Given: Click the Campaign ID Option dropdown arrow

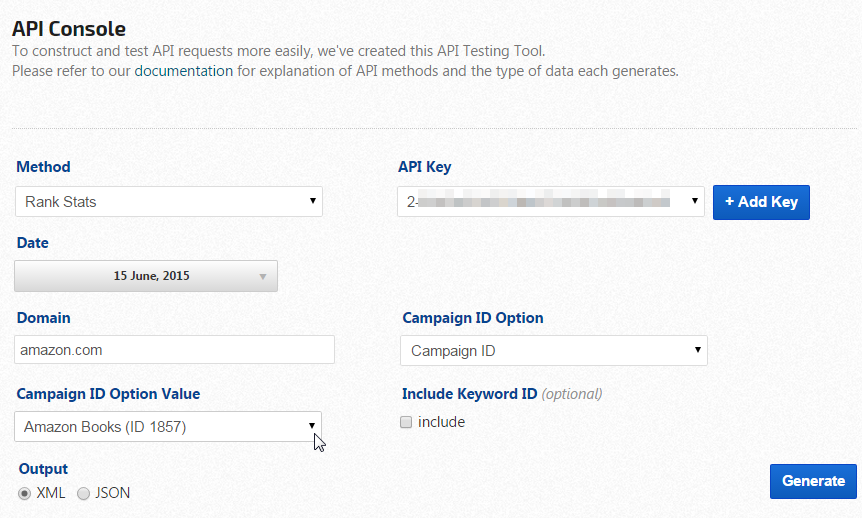Looking at the screenshot, I should (x=697, y=350).
